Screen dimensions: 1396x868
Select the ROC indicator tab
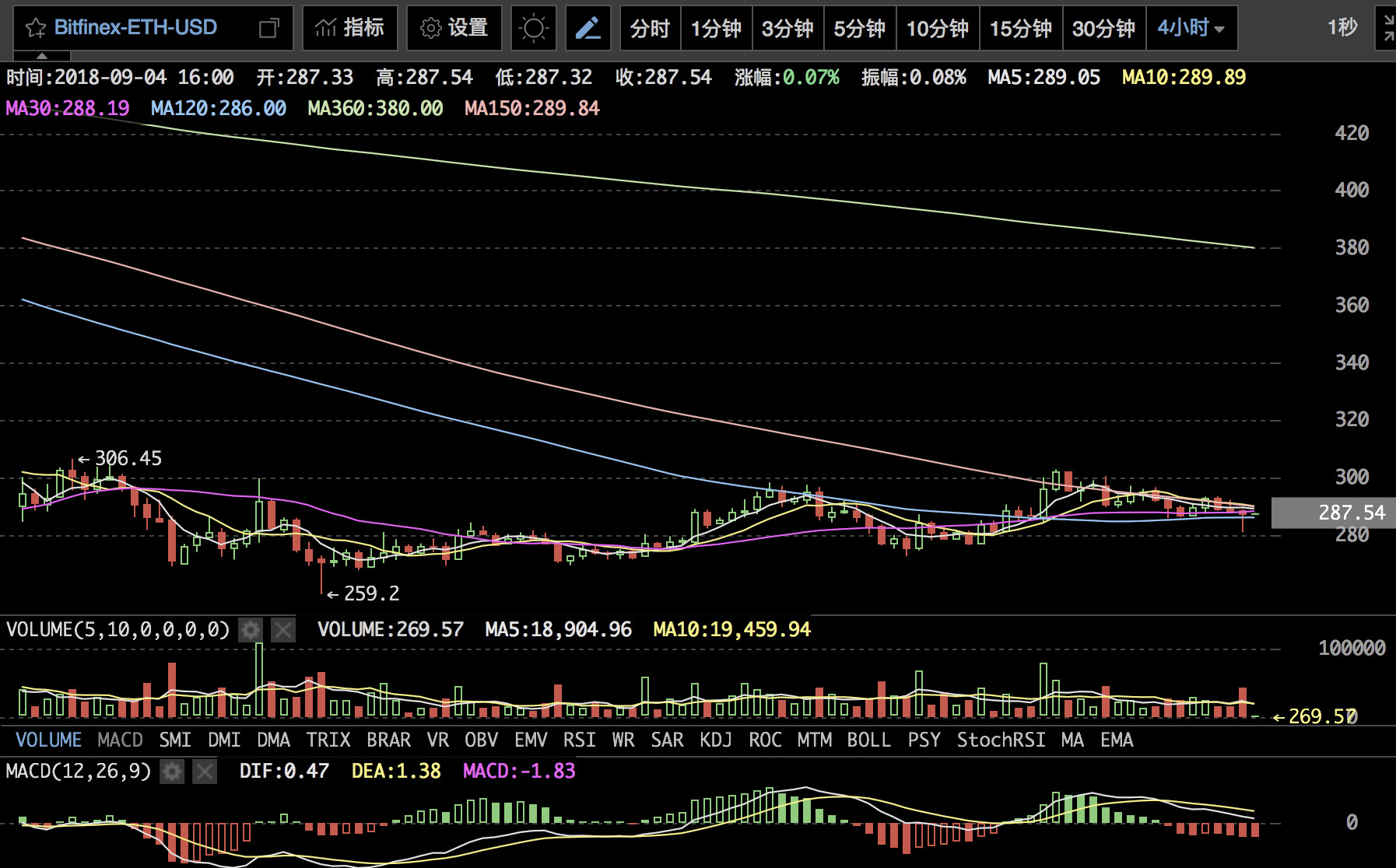(x=765, y=740)
